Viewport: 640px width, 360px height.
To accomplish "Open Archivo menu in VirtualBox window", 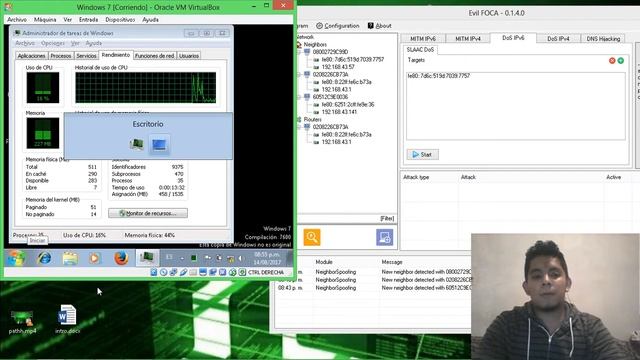I will tap(17, 20).
